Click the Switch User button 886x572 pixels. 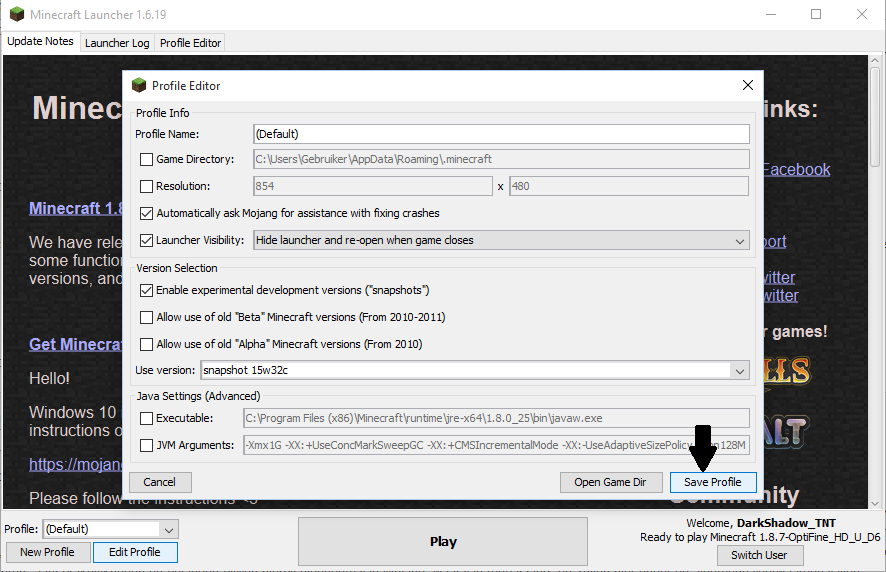(x=759, y=555)
